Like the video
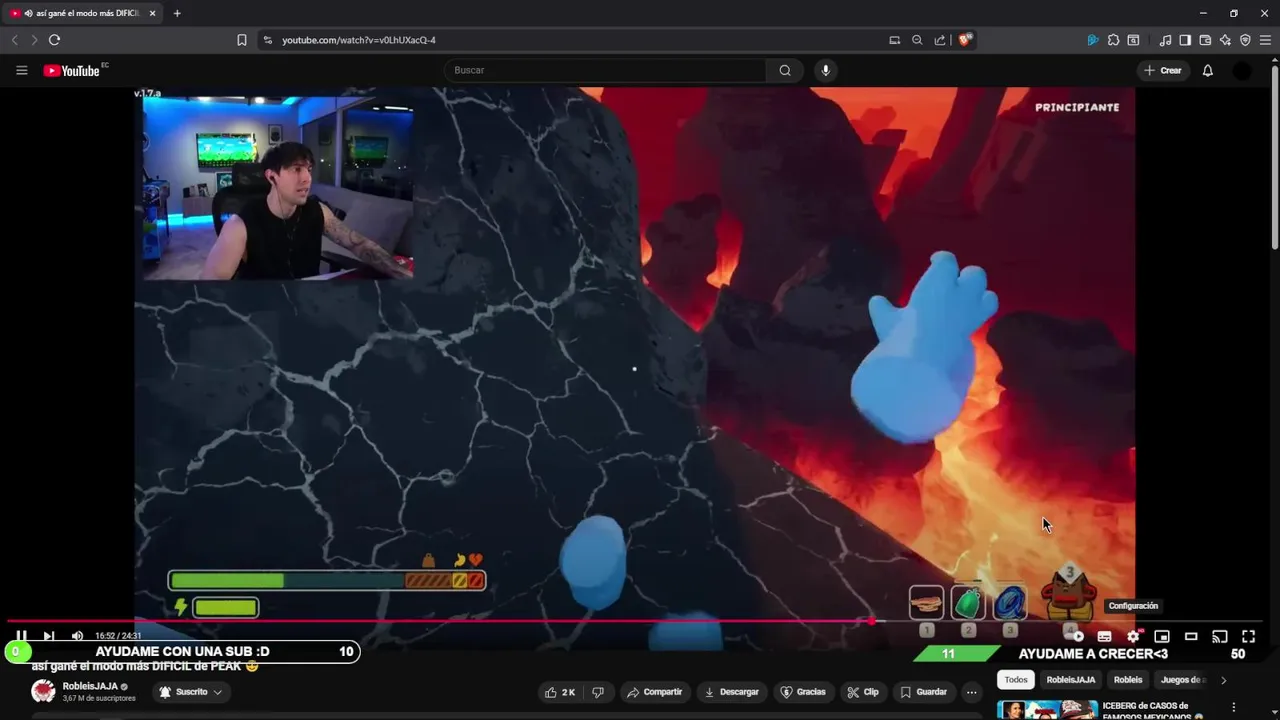The height and width of the screenshot is (720, 1280). (x=559, y=692)
